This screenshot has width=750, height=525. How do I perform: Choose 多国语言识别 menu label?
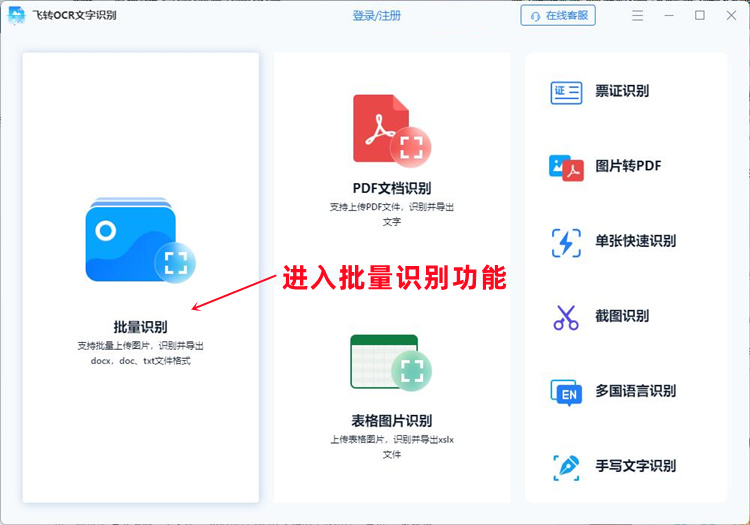coord(635,391)
